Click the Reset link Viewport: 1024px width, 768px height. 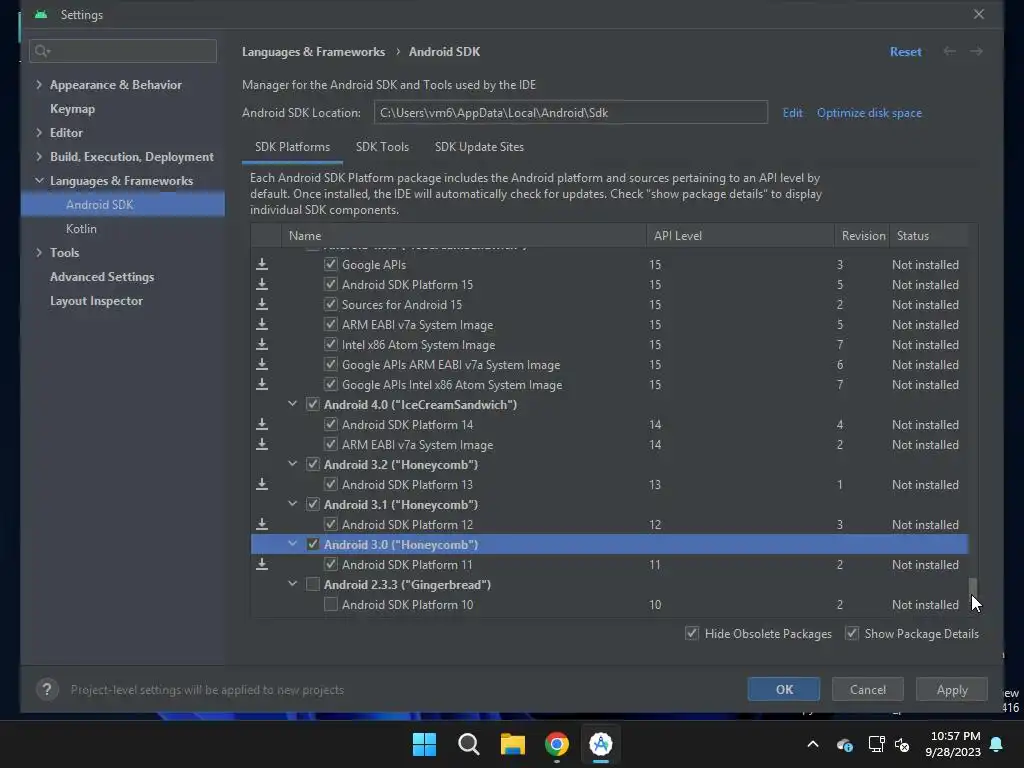click(x=905, y=52)
